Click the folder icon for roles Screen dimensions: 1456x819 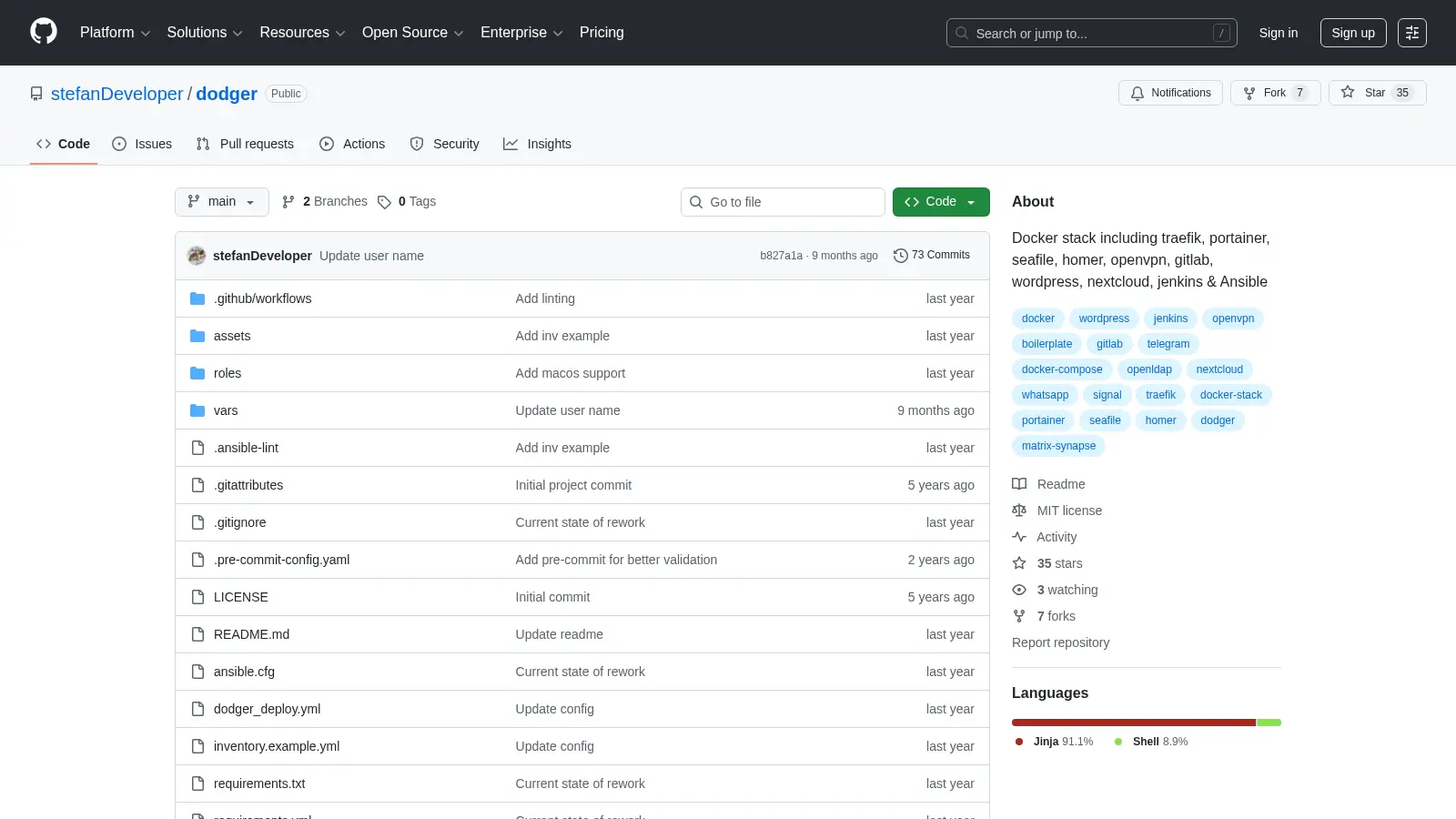pos(197,373)
